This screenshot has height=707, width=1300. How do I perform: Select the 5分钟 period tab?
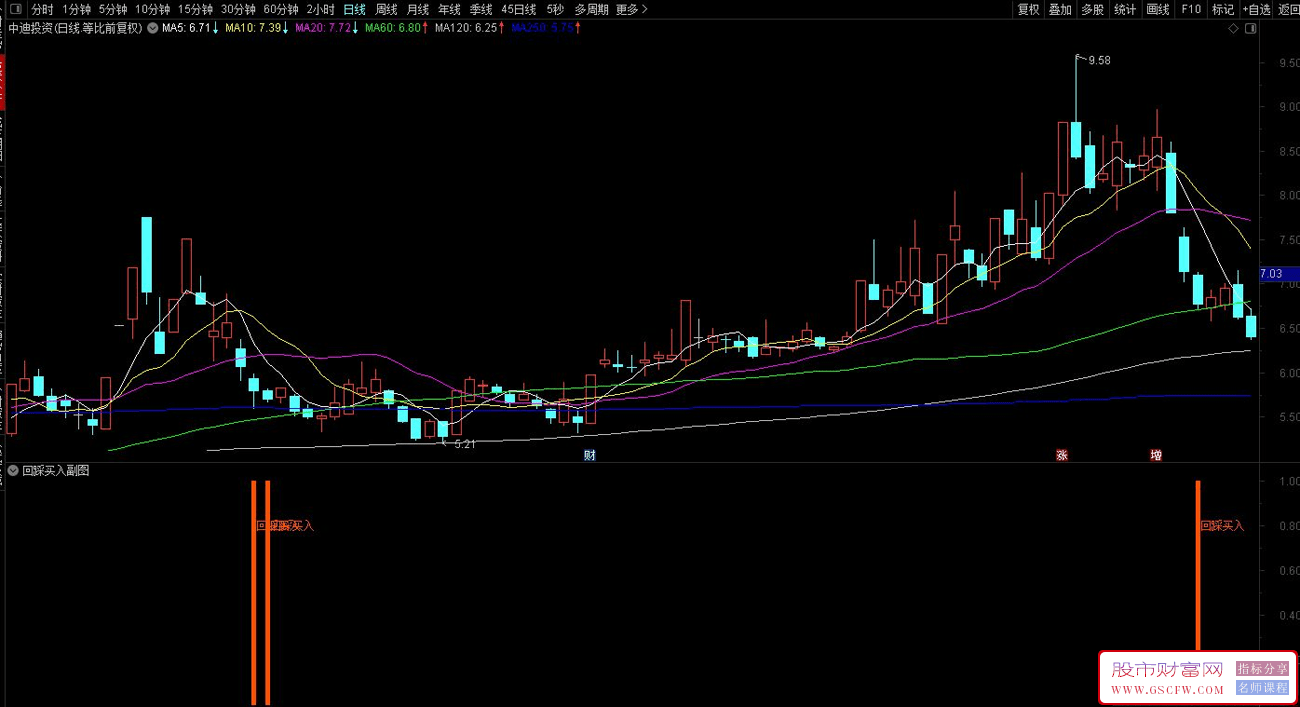click(x=113, y=9)
